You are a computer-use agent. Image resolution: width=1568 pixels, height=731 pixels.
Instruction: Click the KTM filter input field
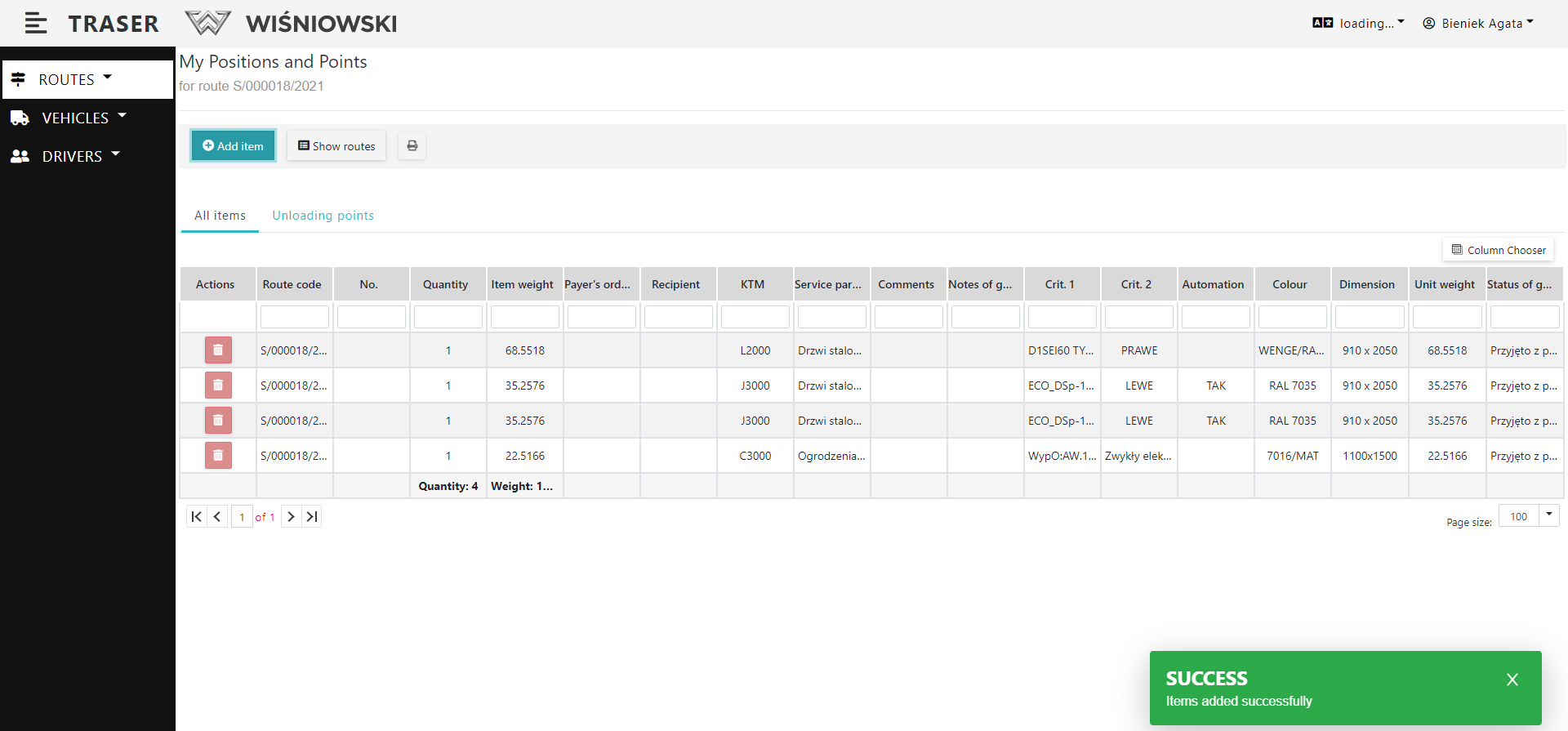pyautogui.click(x=755, y=317)
